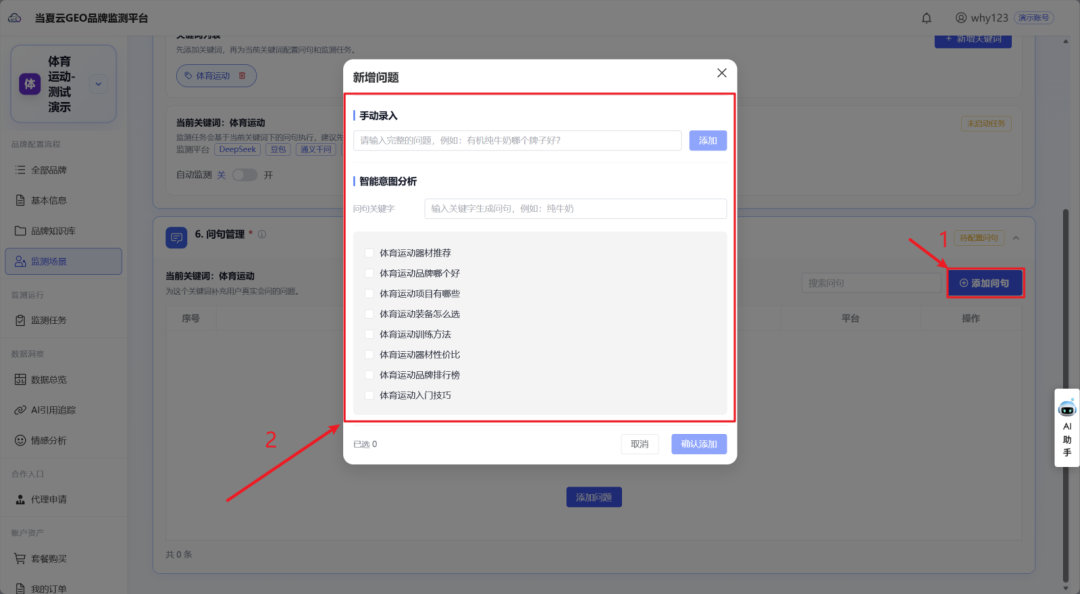Viewport: 1080px width, 594px height.
Task: Click the 通义千问 platform tag
Action: pos(316,150)
